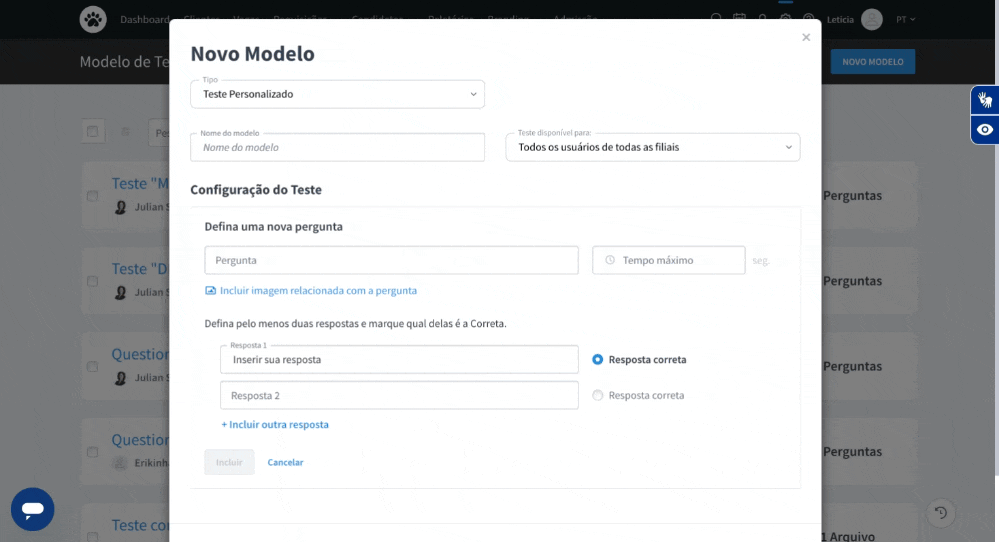999x542 pixels.
Task: Tick the select-all checkbox above the list
Action: 93,131
